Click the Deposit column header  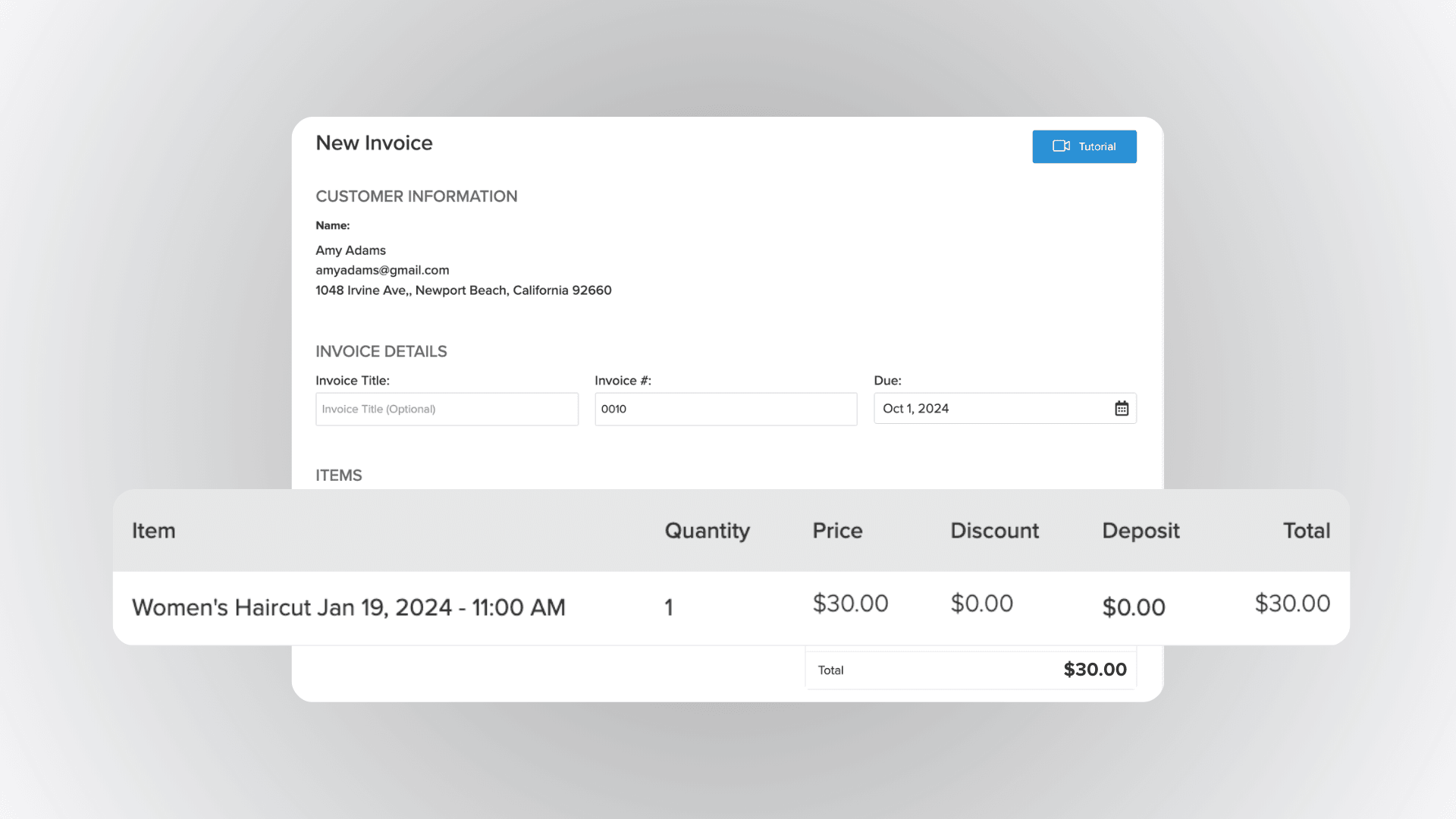[1141, 531]
